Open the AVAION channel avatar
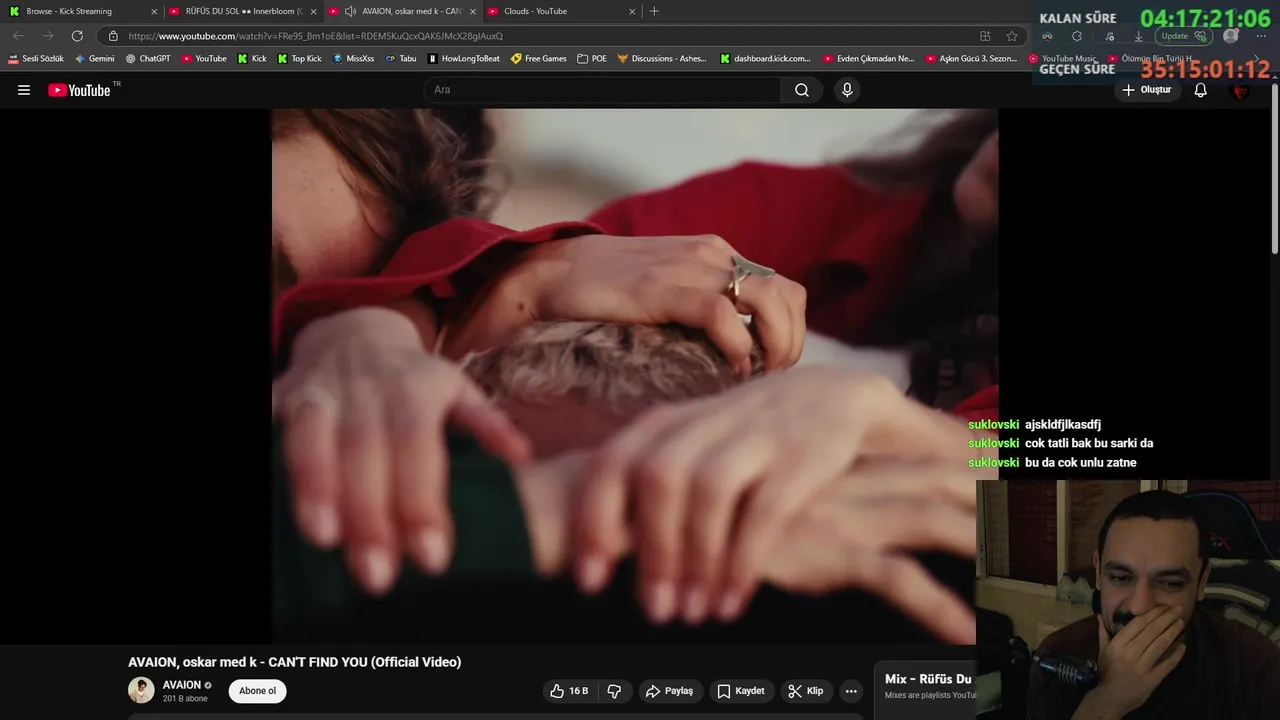1280x720 pixels. click(x=141, y=690)
